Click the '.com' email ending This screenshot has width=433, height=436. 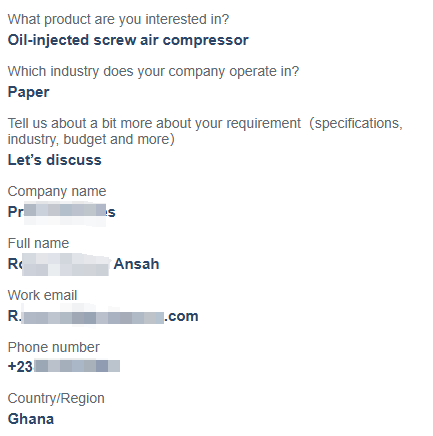pyautogui.click(x=182, y=316)
